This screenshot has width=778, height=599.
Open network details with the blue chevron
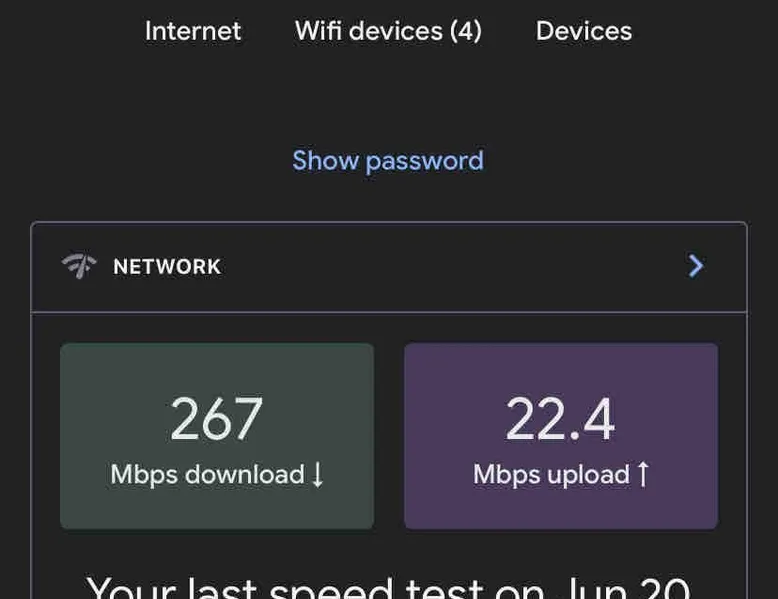[696, 266]
